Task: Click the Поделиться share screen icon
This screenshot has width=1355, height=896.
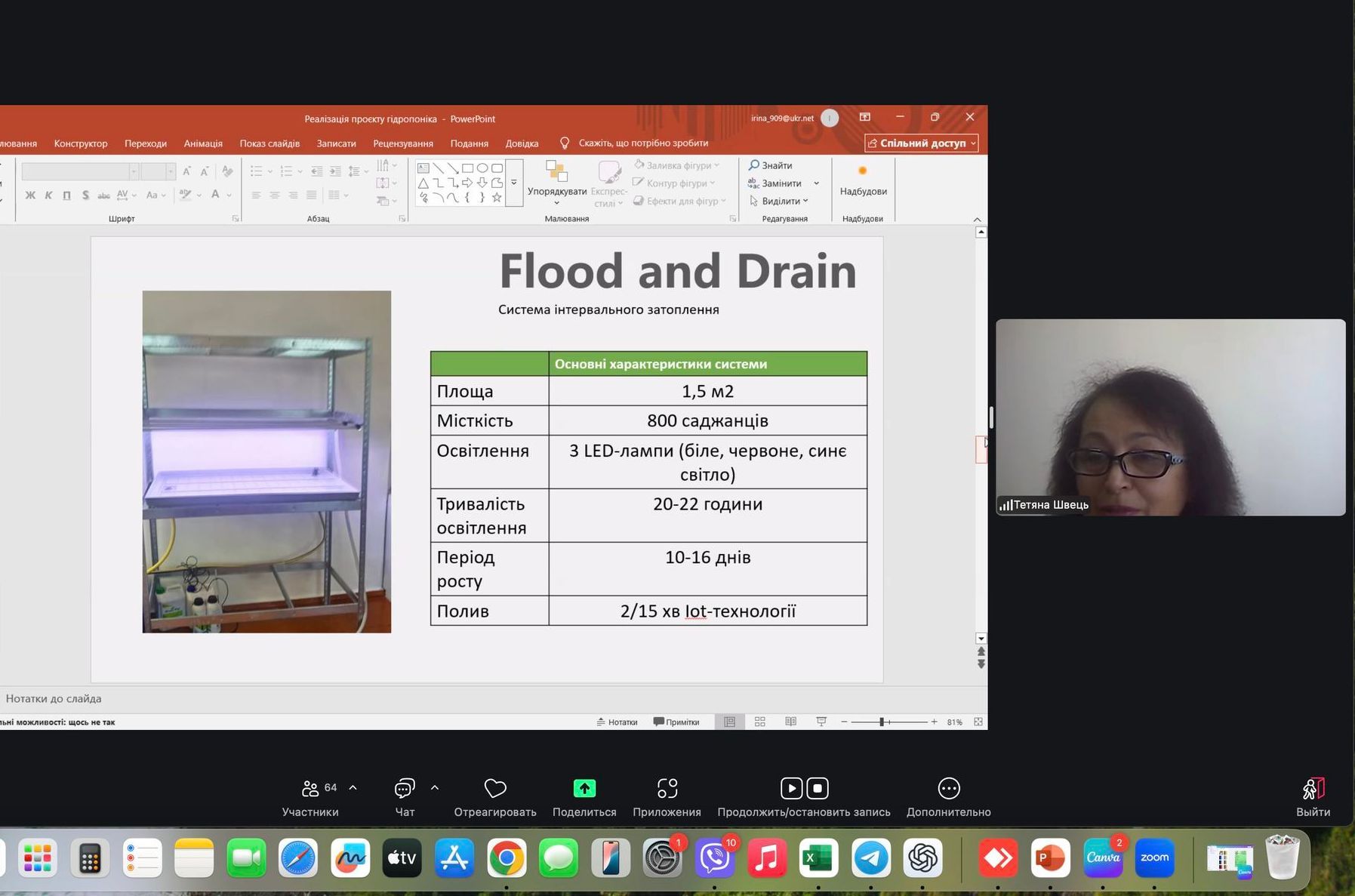Action: coord(584,789)
